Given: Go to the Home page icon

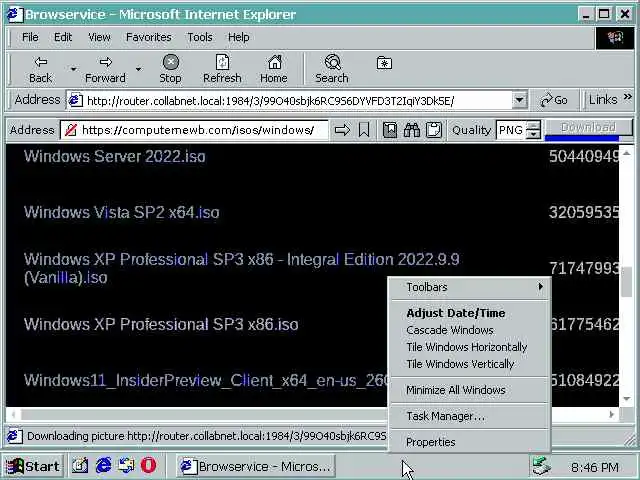Looking at the screenshot, I should [x=275, y=62].
